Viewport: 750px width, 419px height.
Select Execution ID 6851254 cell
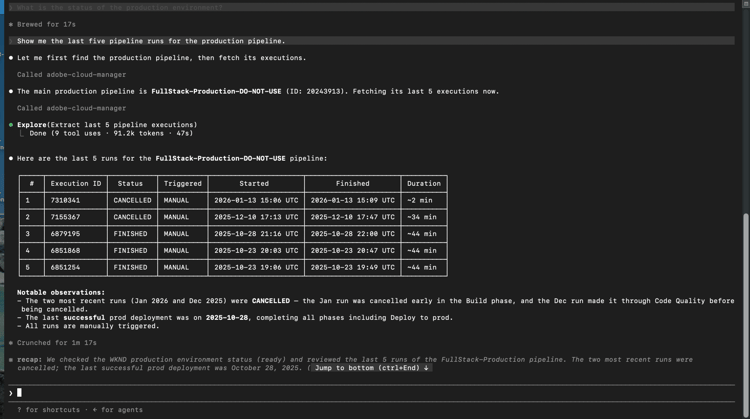point(65,267)
